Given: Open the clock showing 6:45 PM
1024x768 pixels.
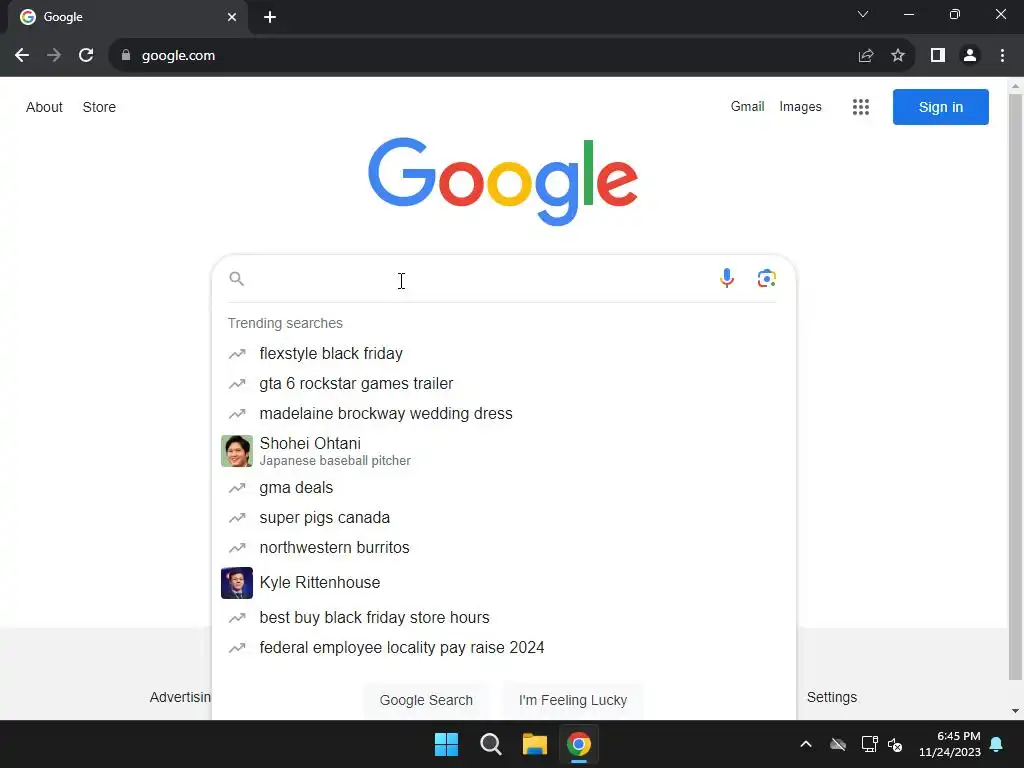Looking at the screenshot, I should tap(950, 744).
